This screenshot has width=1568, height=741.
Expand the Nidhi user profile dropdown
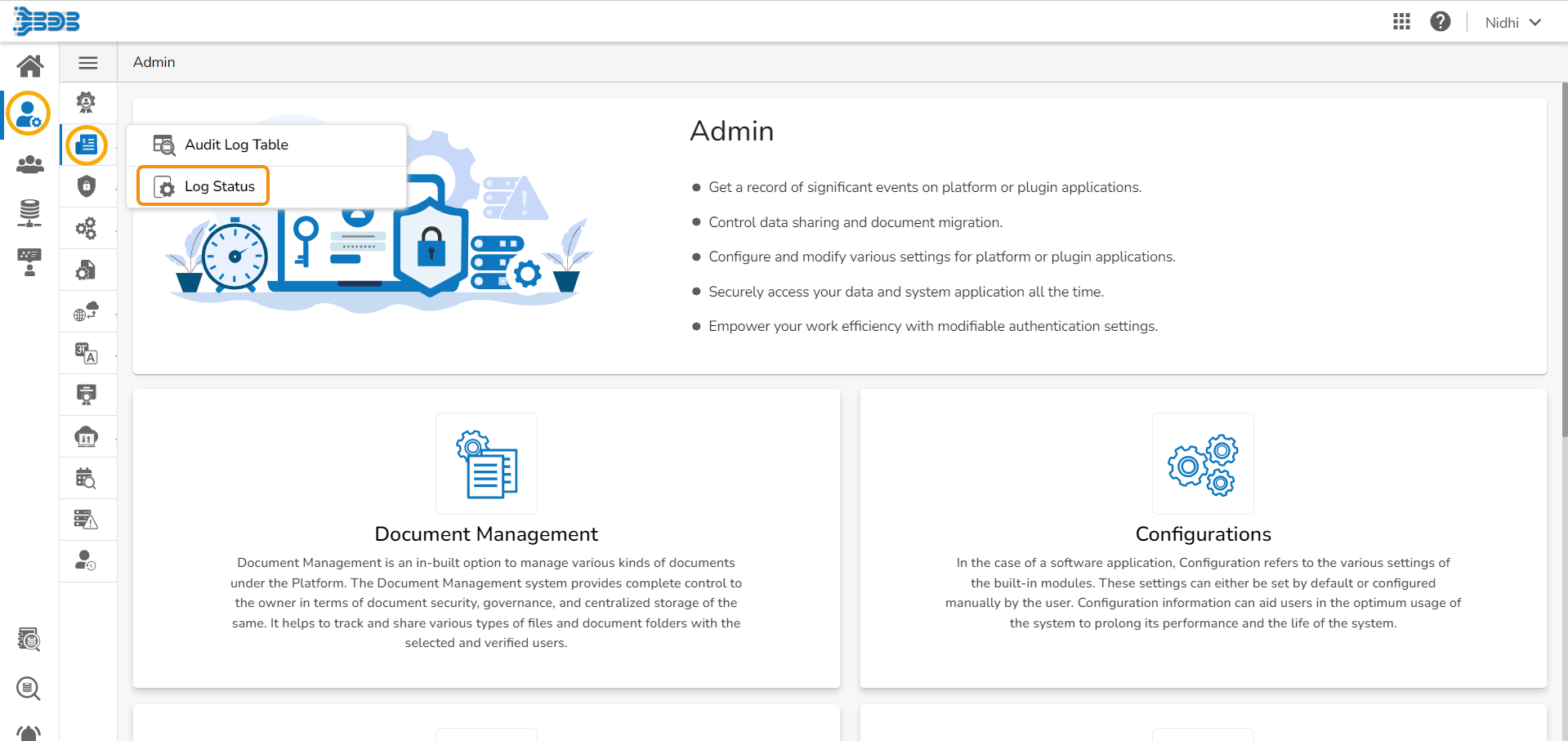pos(1511,22)
